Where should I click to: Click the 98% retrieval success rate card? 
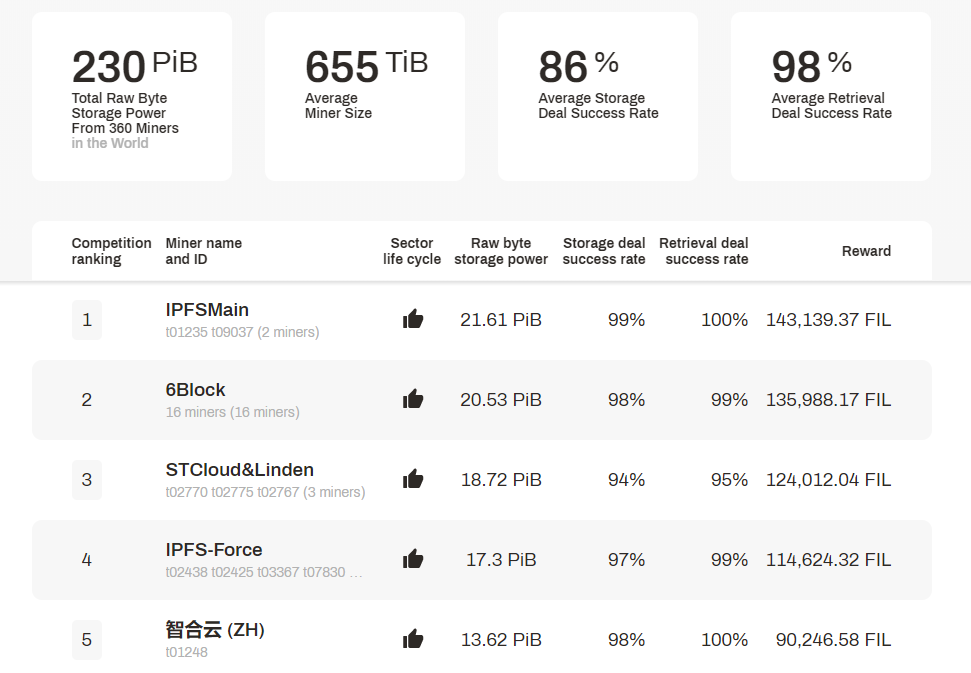point(830,97)
